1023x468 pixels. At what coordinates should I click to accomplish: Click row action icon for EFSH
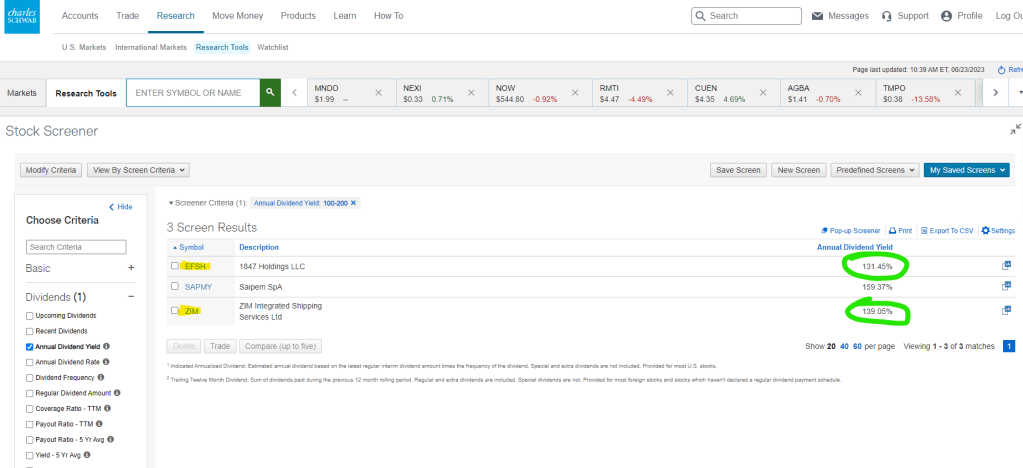point(1007,266)
